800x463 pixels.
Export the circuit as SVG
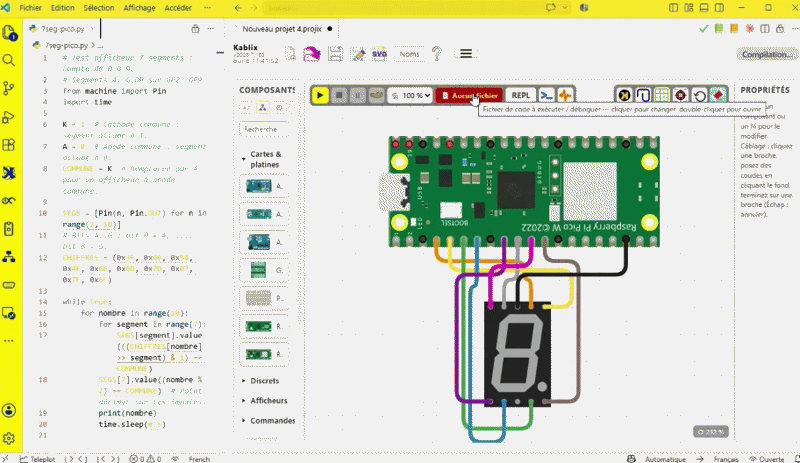click(x=380, y=54)
